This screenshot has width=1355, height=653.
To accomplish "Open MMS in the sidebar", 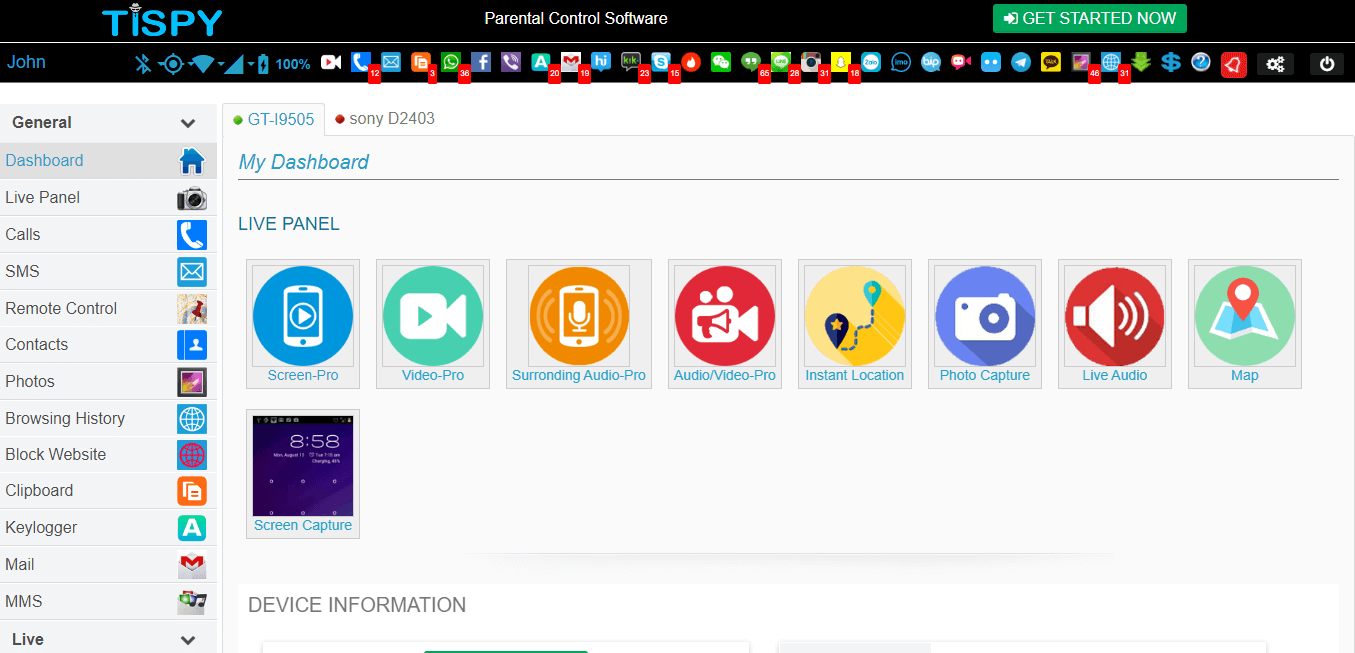I will coord(108,602).
